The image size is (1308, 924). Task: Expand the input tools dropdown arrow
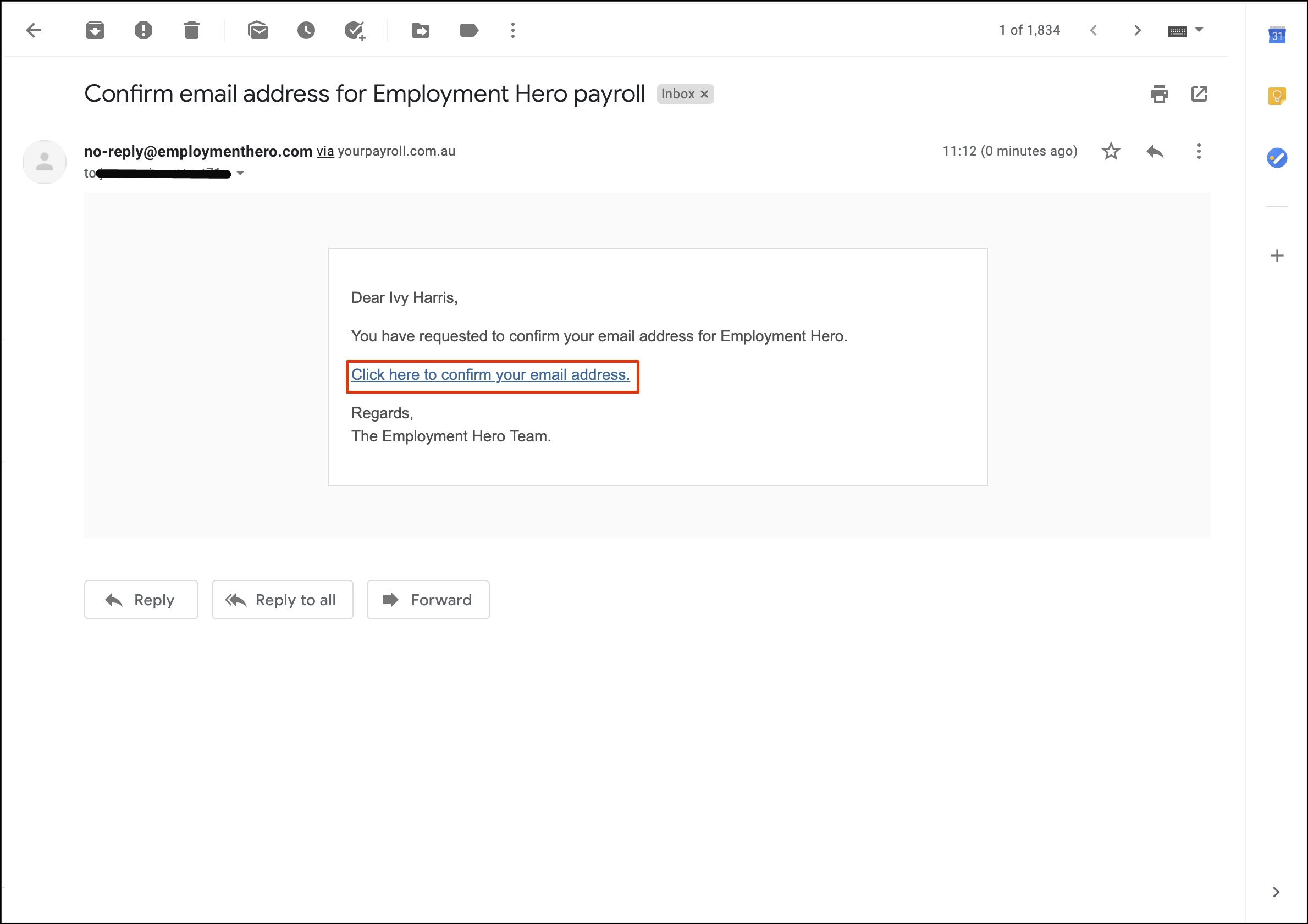pos(1199,30)
